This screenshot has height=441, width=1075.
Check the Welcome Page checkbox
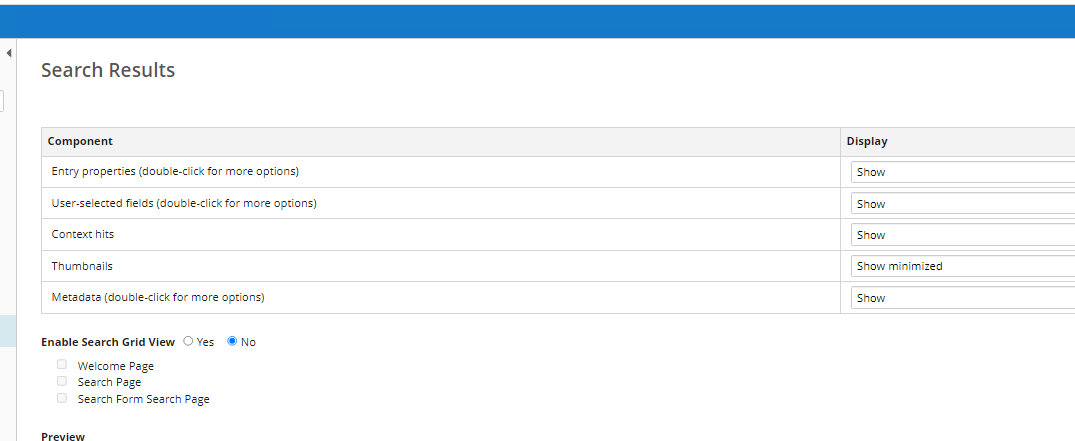tap(62, 365)
